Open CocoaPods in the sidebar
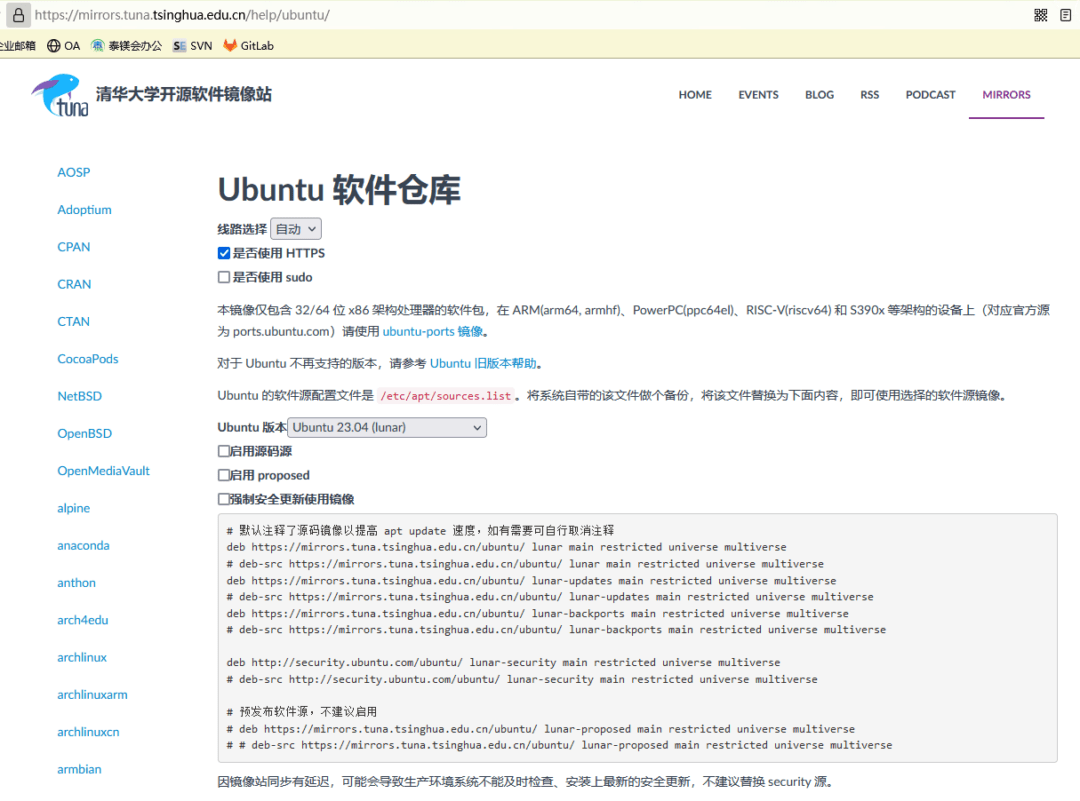Image resolution: width=1080 pixels, height=801 pixels. (x=87, y=359)
